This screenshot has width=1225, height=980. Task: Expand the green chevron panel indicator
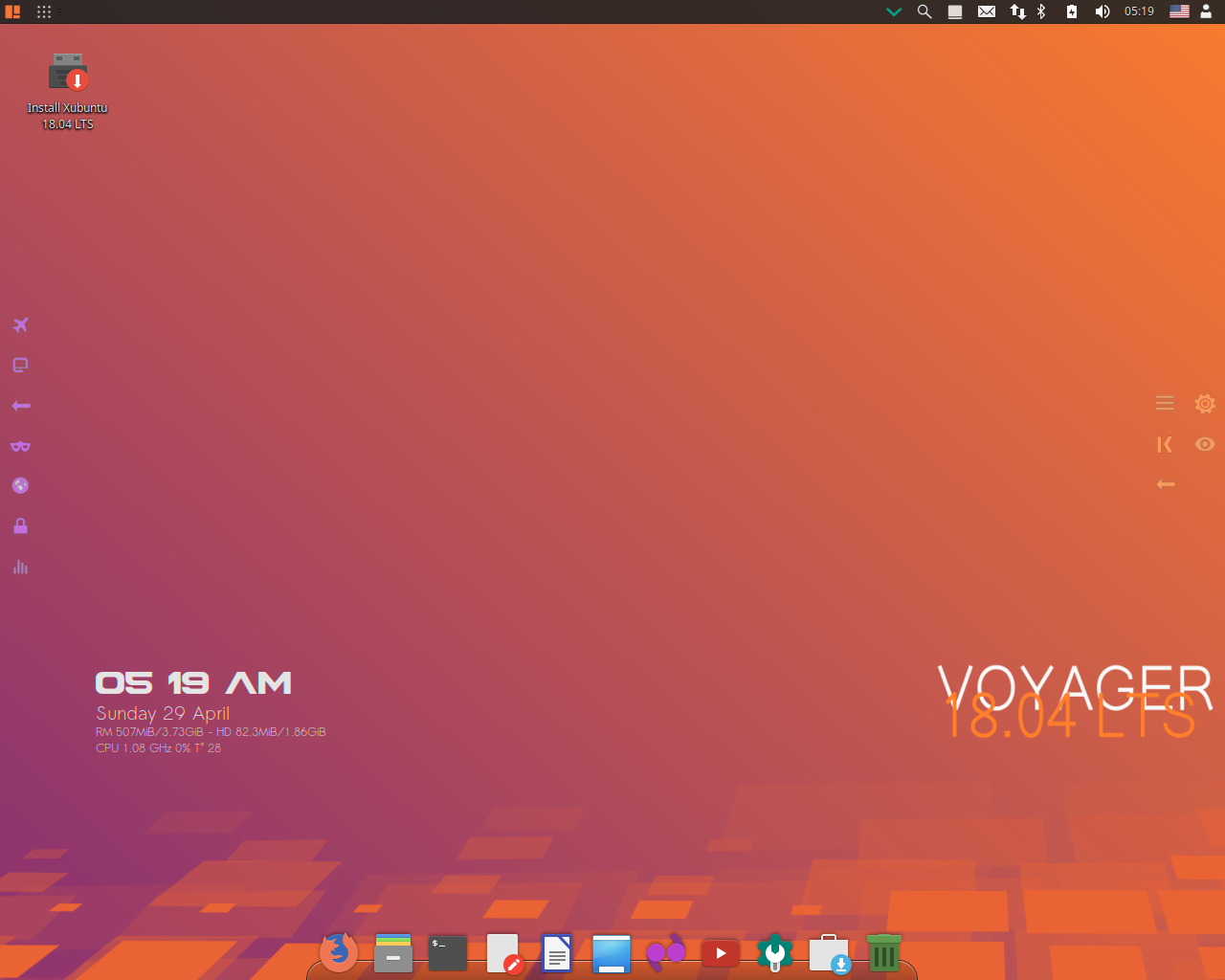pyautogui.click(x=894, y=11)
